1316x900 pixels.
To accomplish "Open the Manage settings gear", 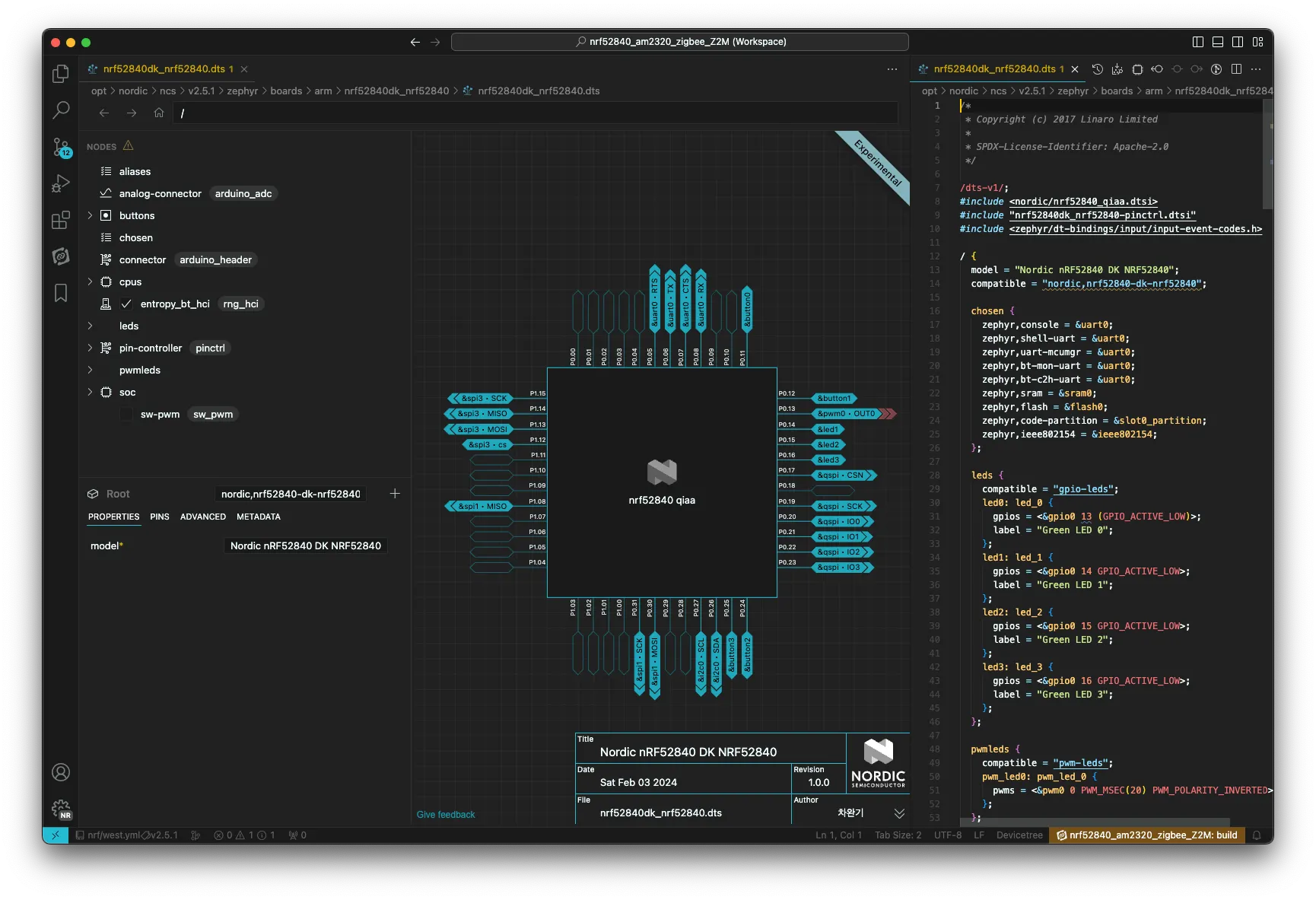I will [61, 809].
